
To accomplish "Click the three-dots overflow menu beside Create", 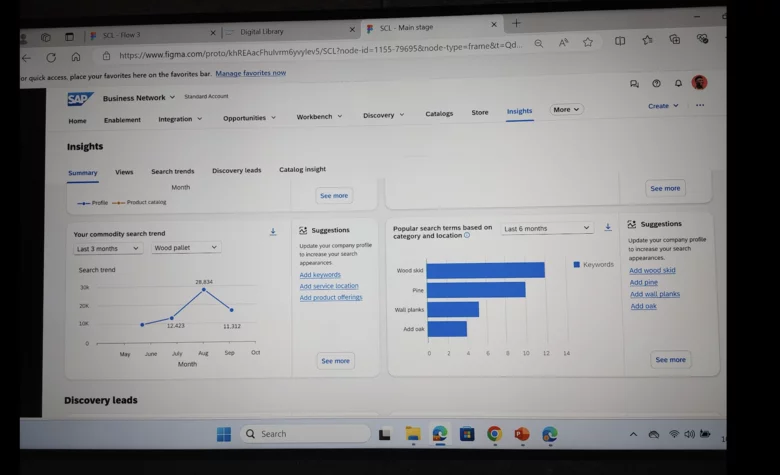I will (700, 105).
